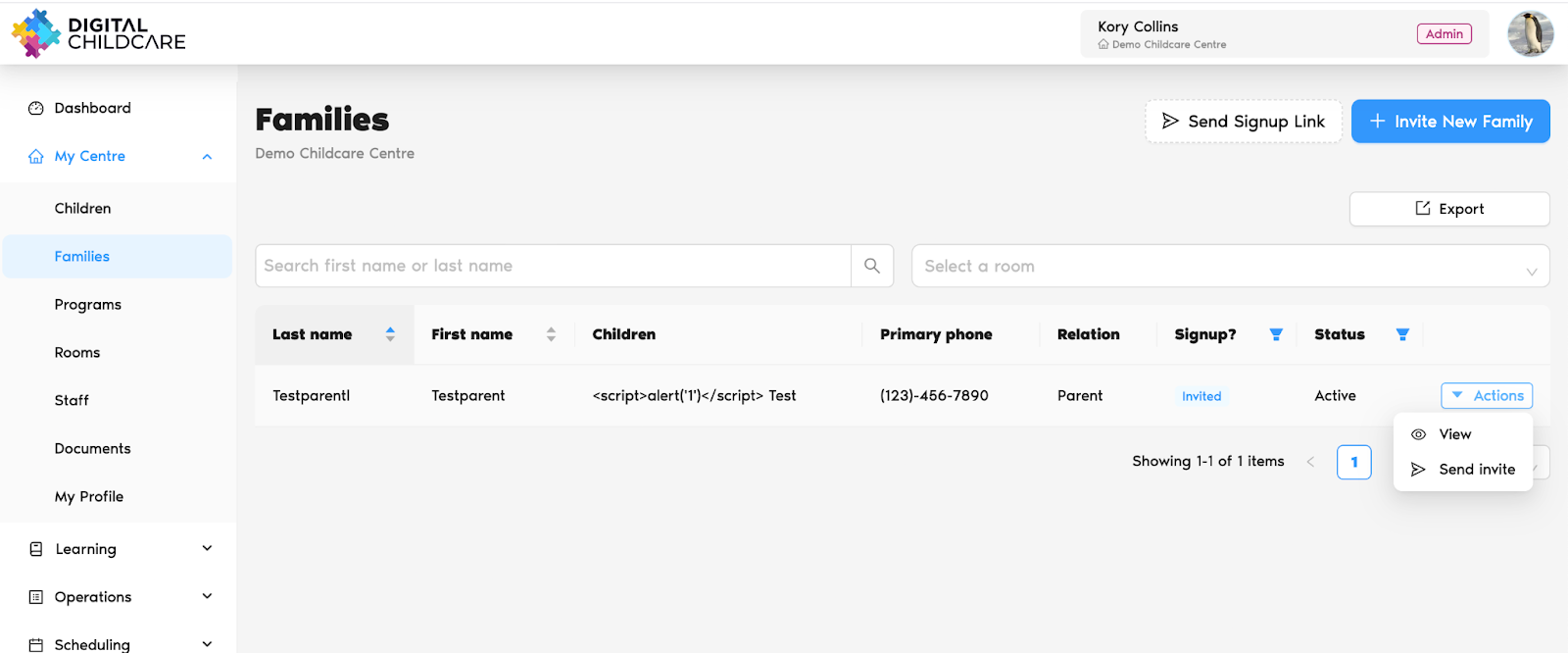Viewport: 1568px width, 653px height.
Task: Click the Relation column header
Action: pyautogui.click(x=1088, y=334)
